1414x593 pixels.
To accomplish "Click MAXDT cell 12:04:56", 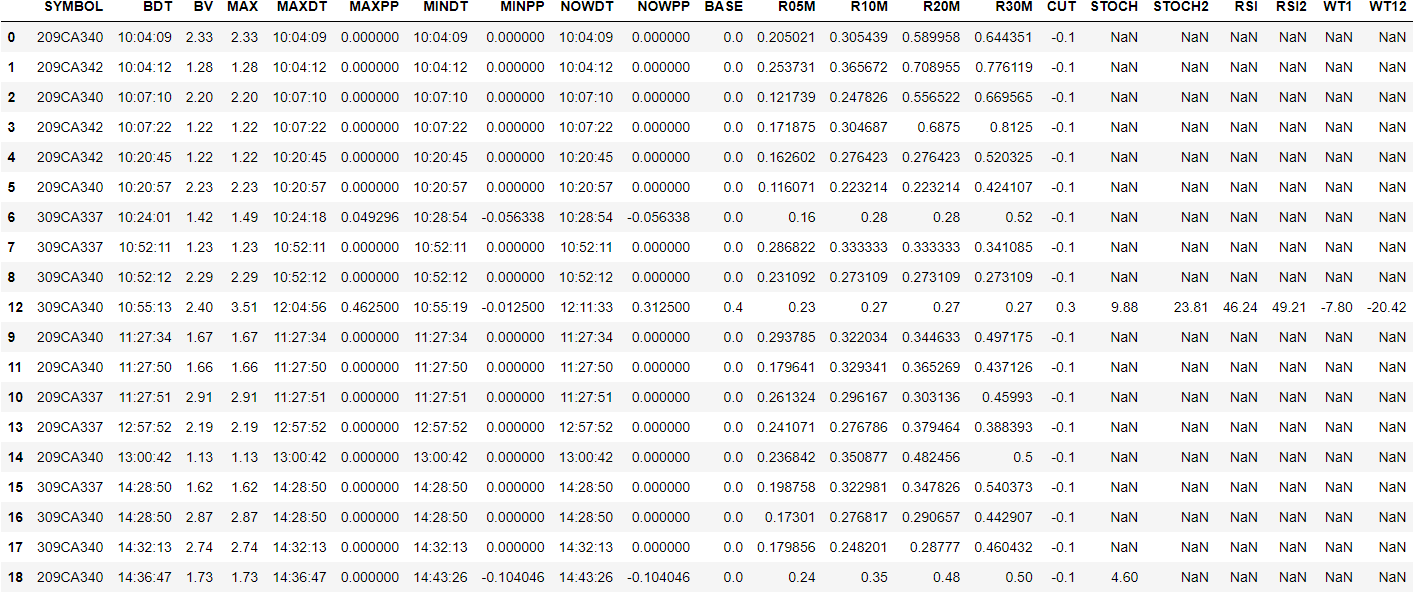I will coord(300,308).
